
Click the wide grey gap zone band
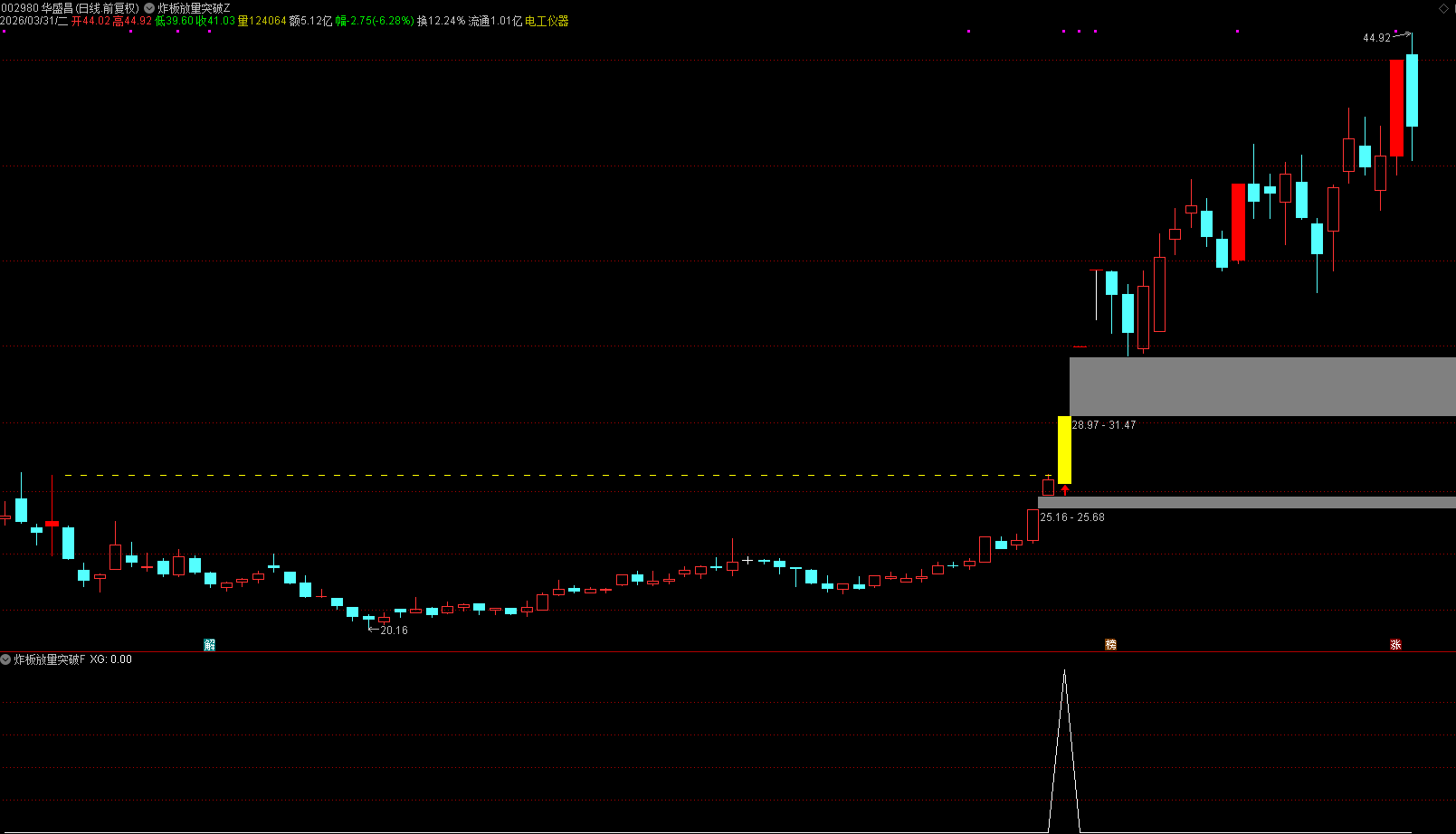coord(1262,386)
